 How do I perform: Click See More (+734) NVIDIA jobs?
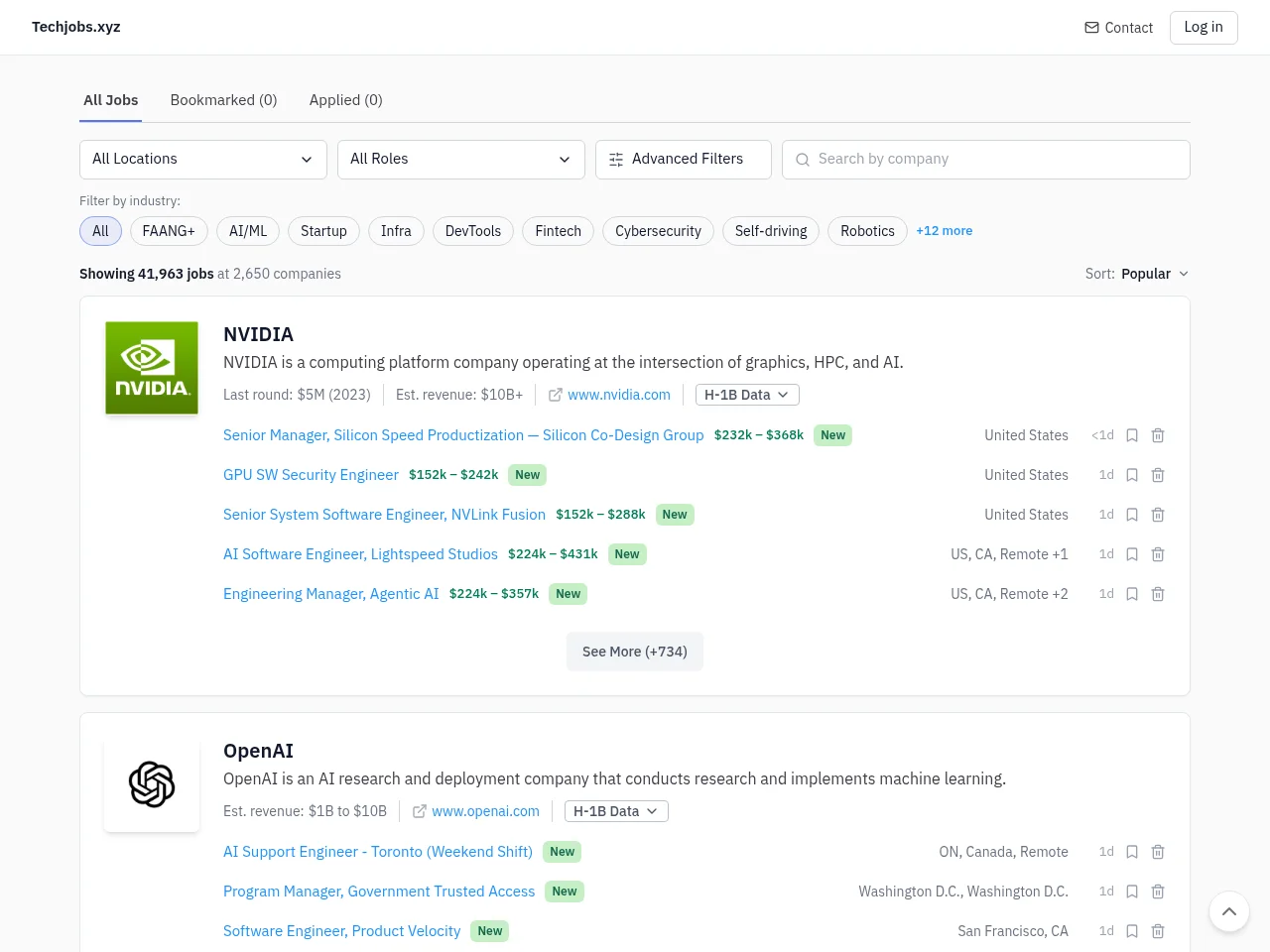tap(635, 652)
